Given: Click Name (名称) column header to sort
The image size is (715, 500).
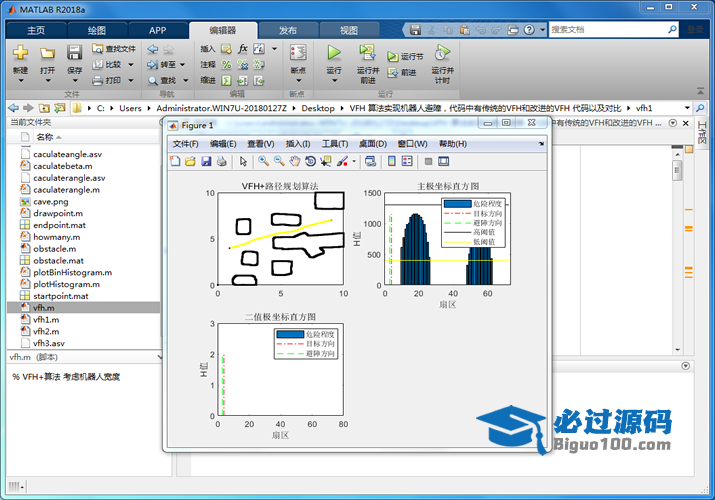Looking at the screenshot, I should (45, 137).
